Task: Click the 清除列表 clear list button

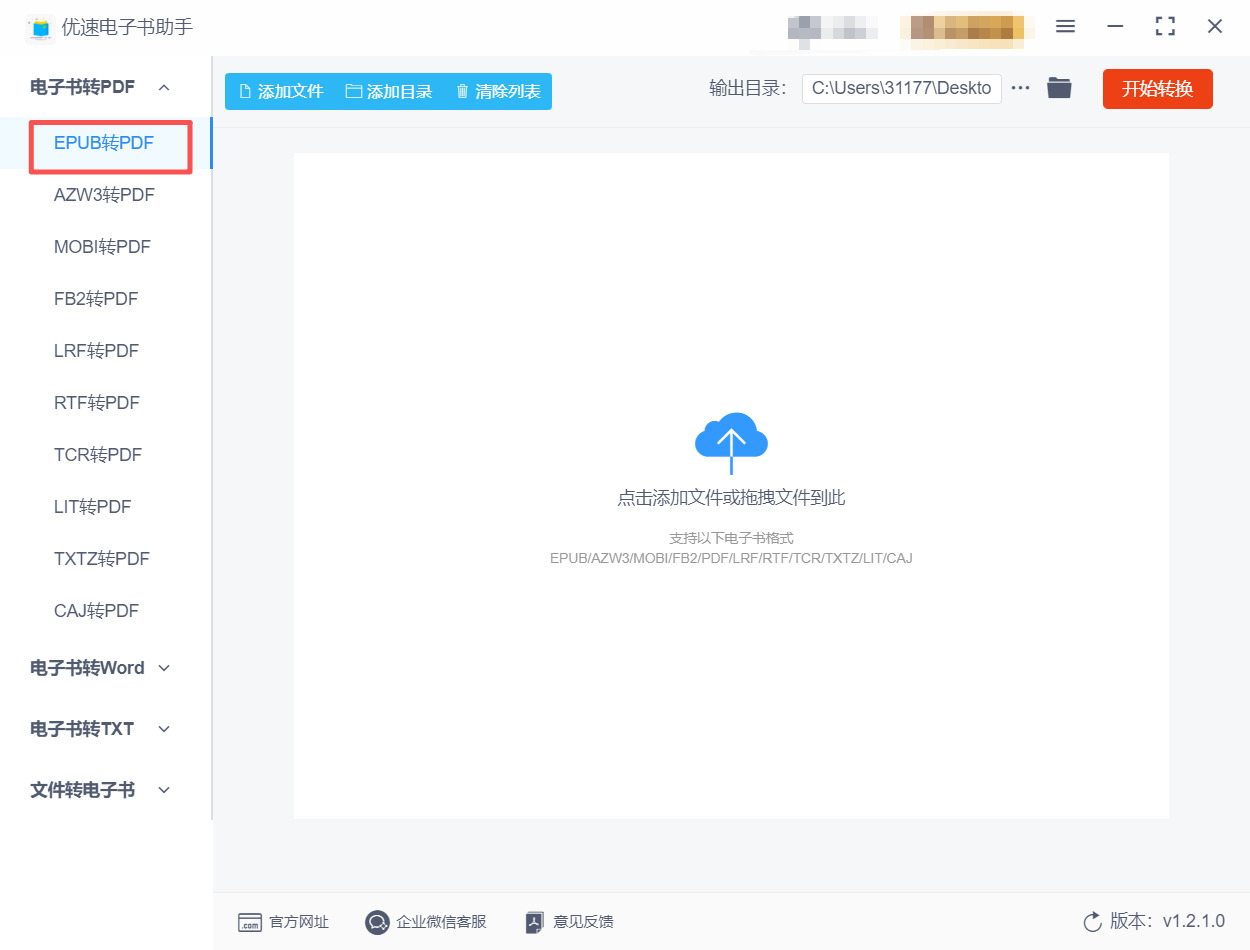Action: click(x=498, y=91)
